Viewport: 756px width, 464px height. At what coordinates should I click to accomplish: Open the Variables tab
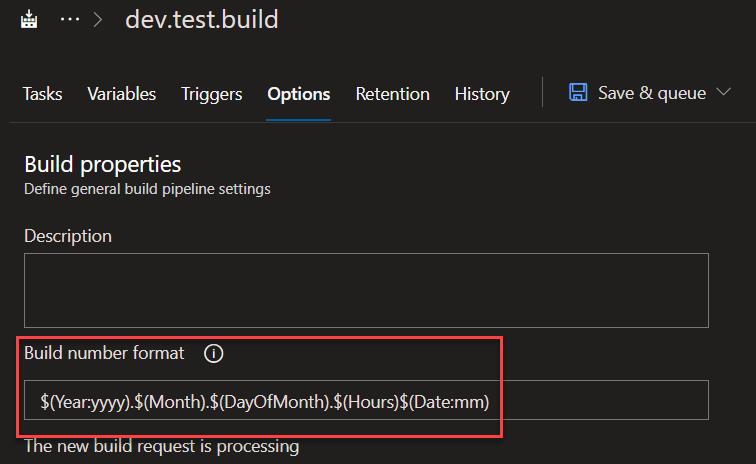tap(121, 94)
